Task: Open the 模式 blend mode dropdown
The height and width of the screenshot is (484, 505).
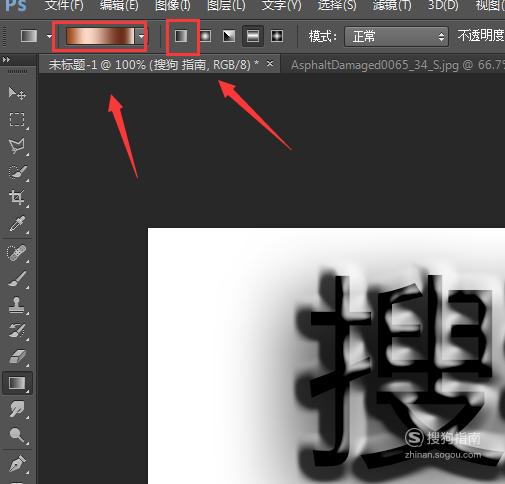Action: [396, 36]
